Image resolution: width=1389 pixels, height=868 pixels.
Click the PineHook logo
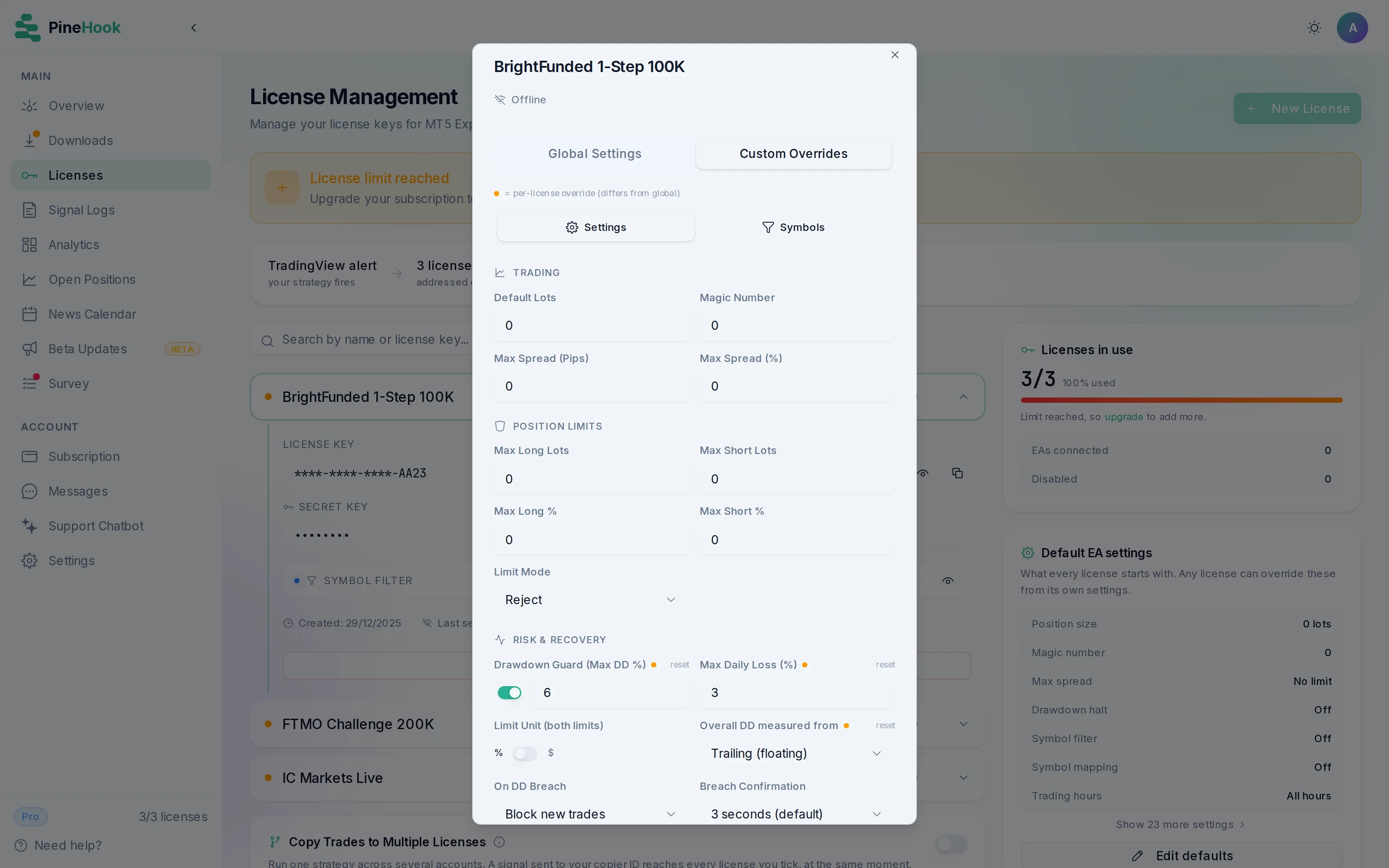click(68, 27)
